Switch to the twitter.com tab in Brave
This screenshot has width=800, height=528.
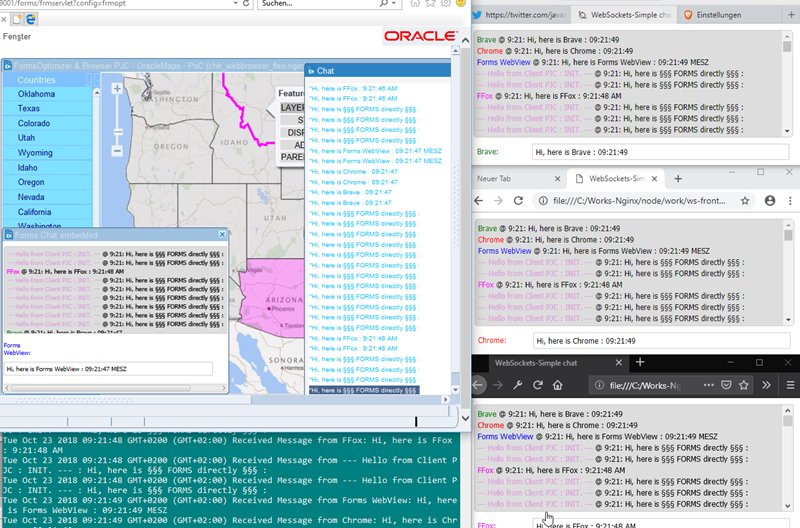pos(520,15)
